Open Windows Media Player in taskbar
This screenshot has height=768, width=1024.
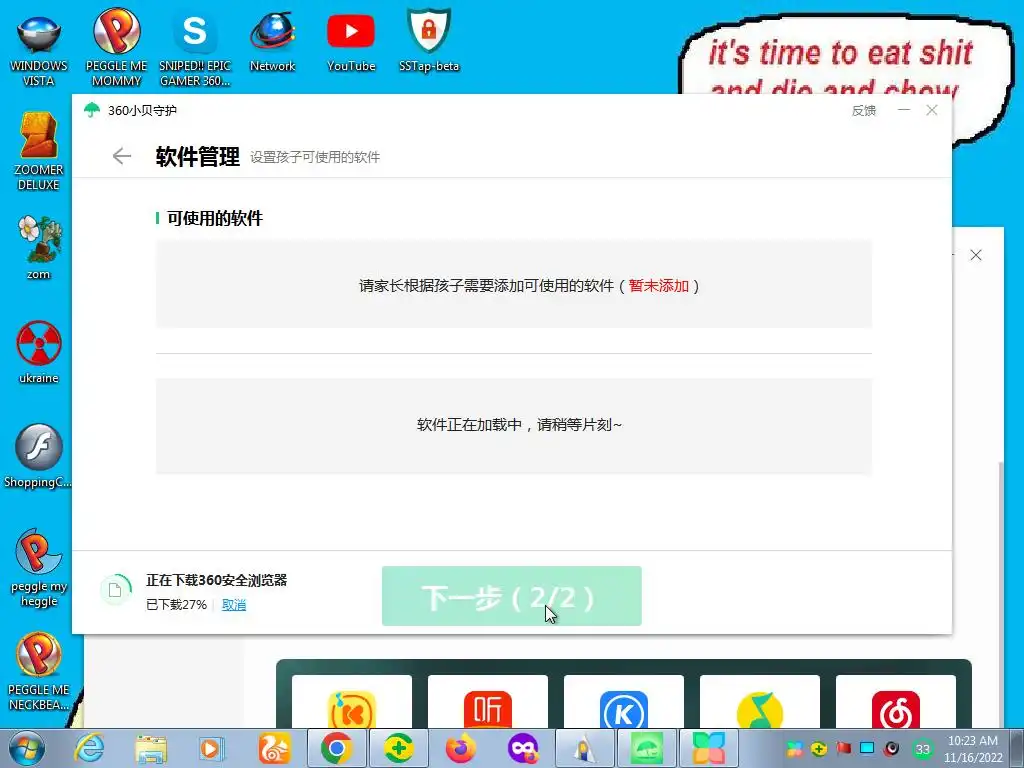click(211, 748)
